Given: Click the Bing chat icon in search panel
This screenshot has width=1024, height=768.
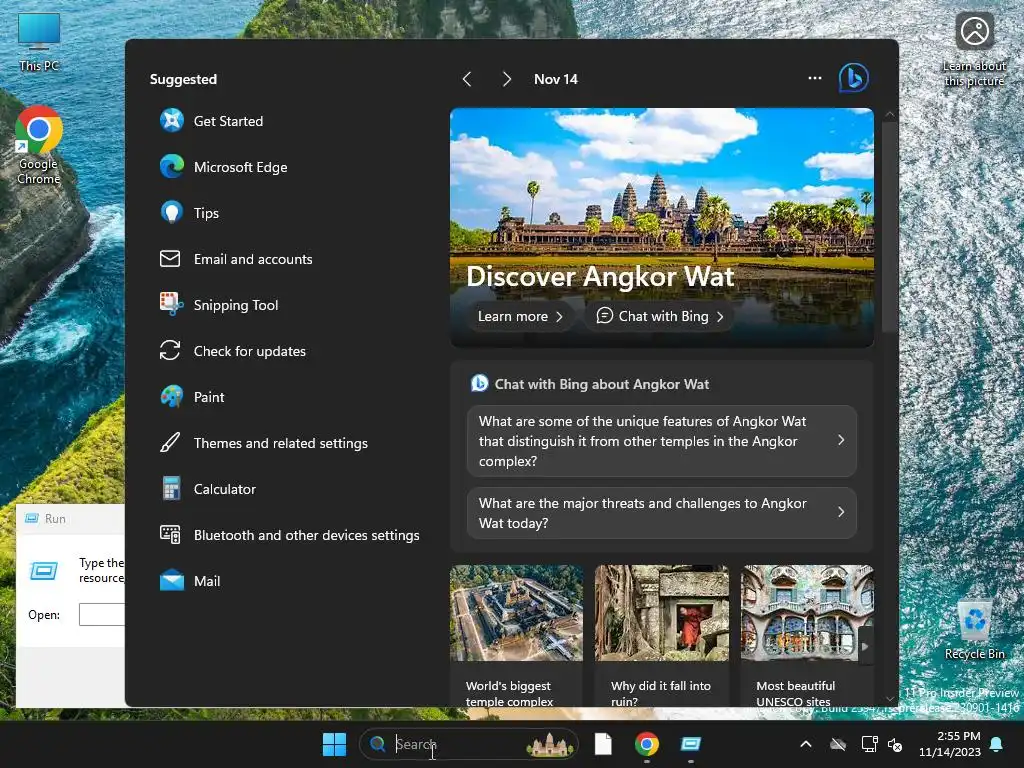Looking at the screenshot, I should click(854, 78).
